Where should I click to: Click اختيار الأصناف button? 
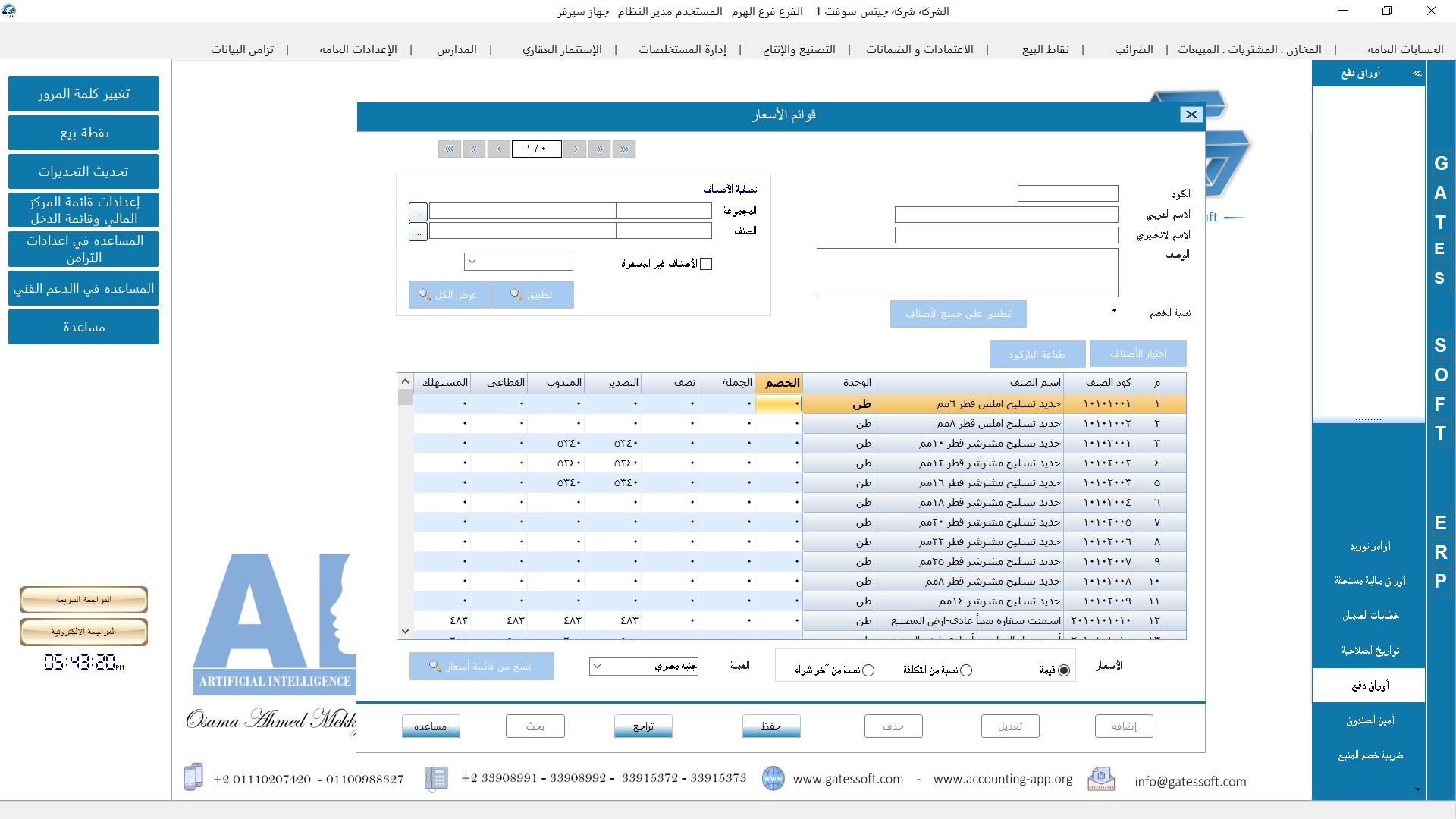pos(1137,353)
